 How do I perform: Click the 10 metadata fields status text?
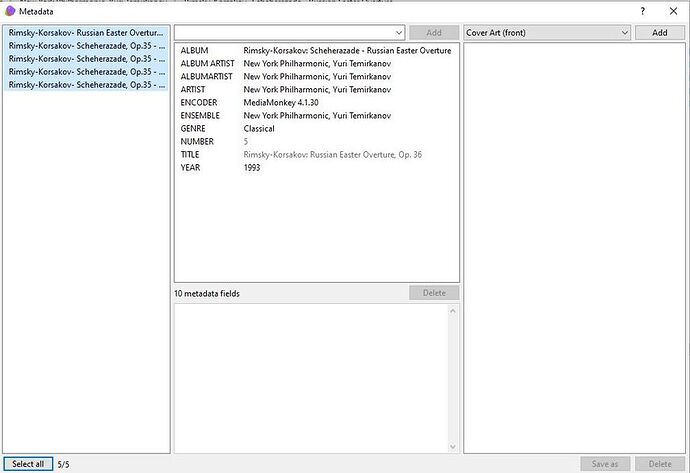pyautogui.click(x=207, y=293)
